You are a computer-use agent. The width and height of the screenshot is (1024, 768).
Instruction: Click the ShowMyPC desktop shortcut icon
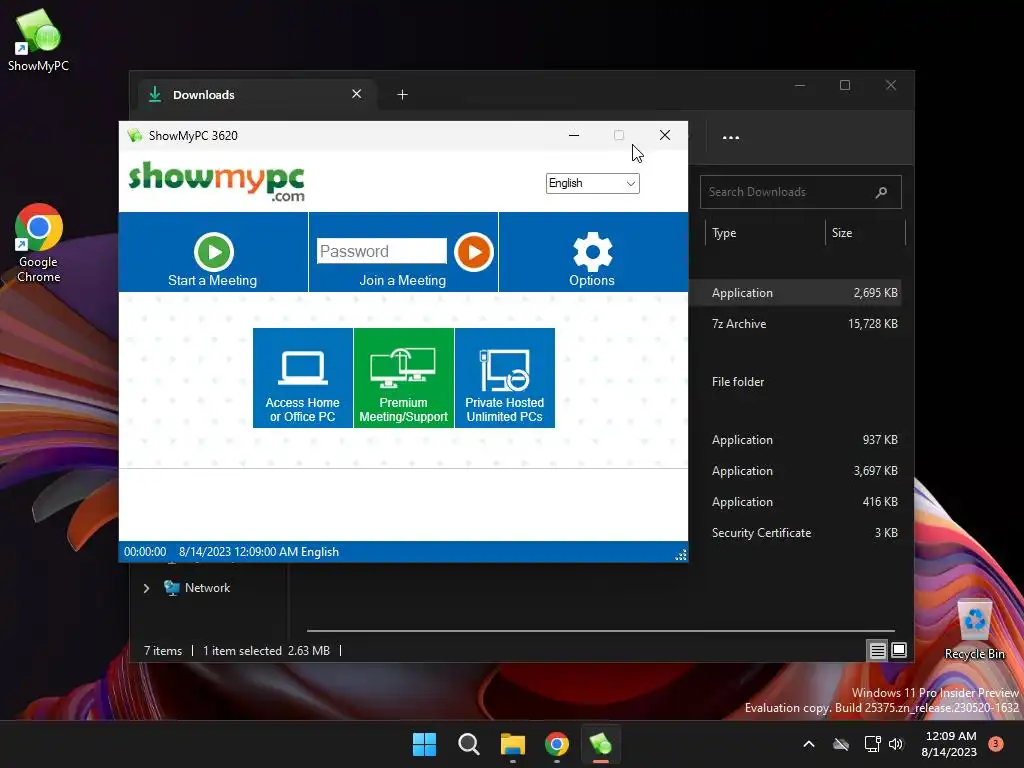(38, 40)
